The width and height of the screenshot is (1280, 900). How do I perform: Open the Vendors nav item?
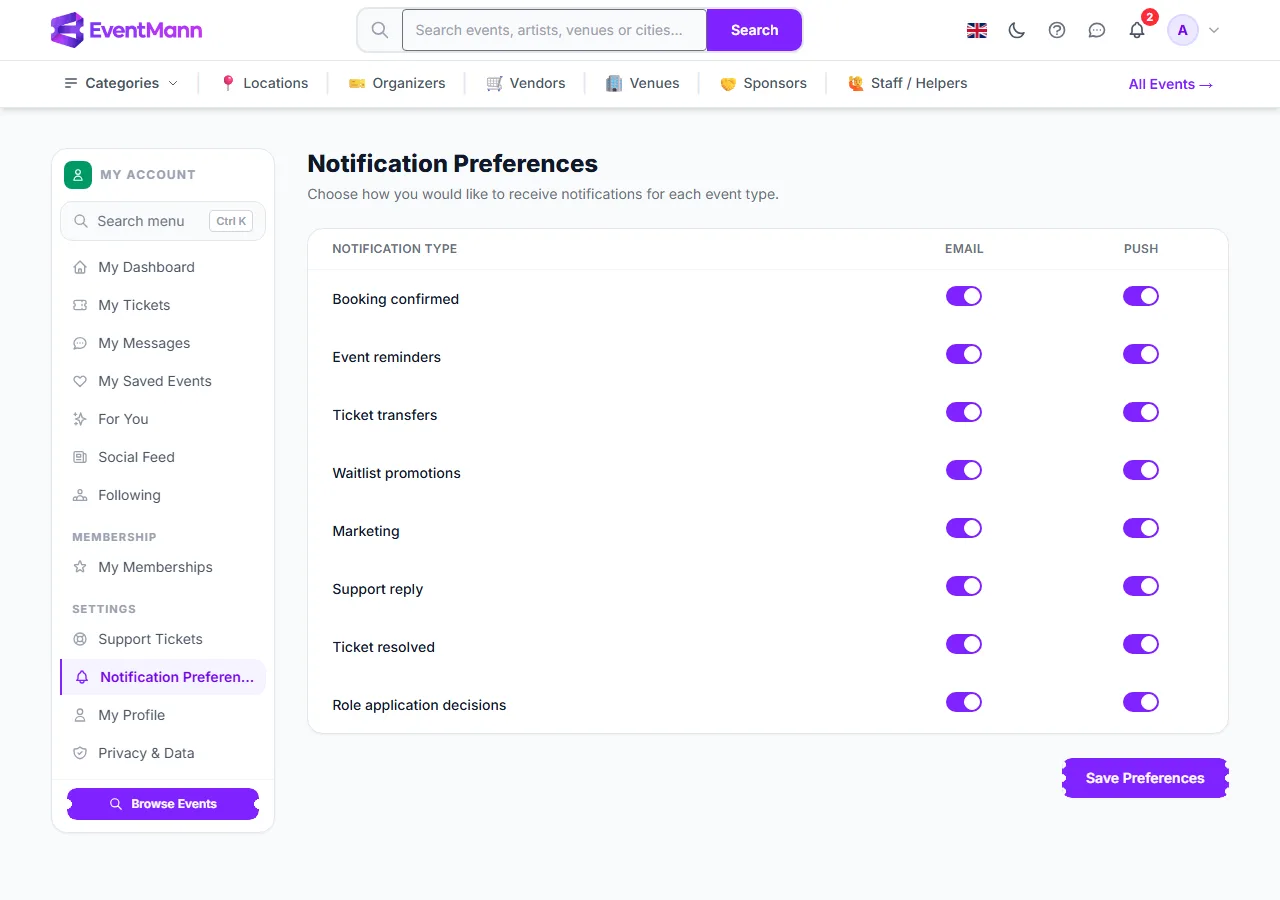pos(526,83)
